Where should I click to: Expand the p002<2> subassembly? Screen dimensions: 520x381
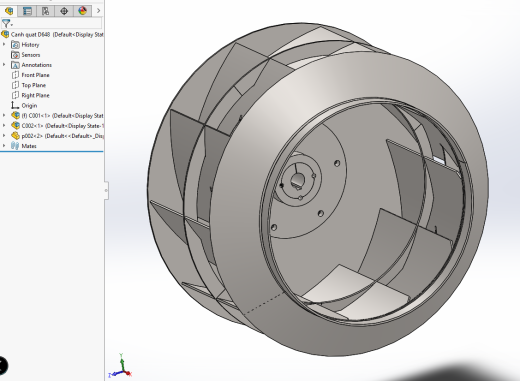[x=4, y=136]
